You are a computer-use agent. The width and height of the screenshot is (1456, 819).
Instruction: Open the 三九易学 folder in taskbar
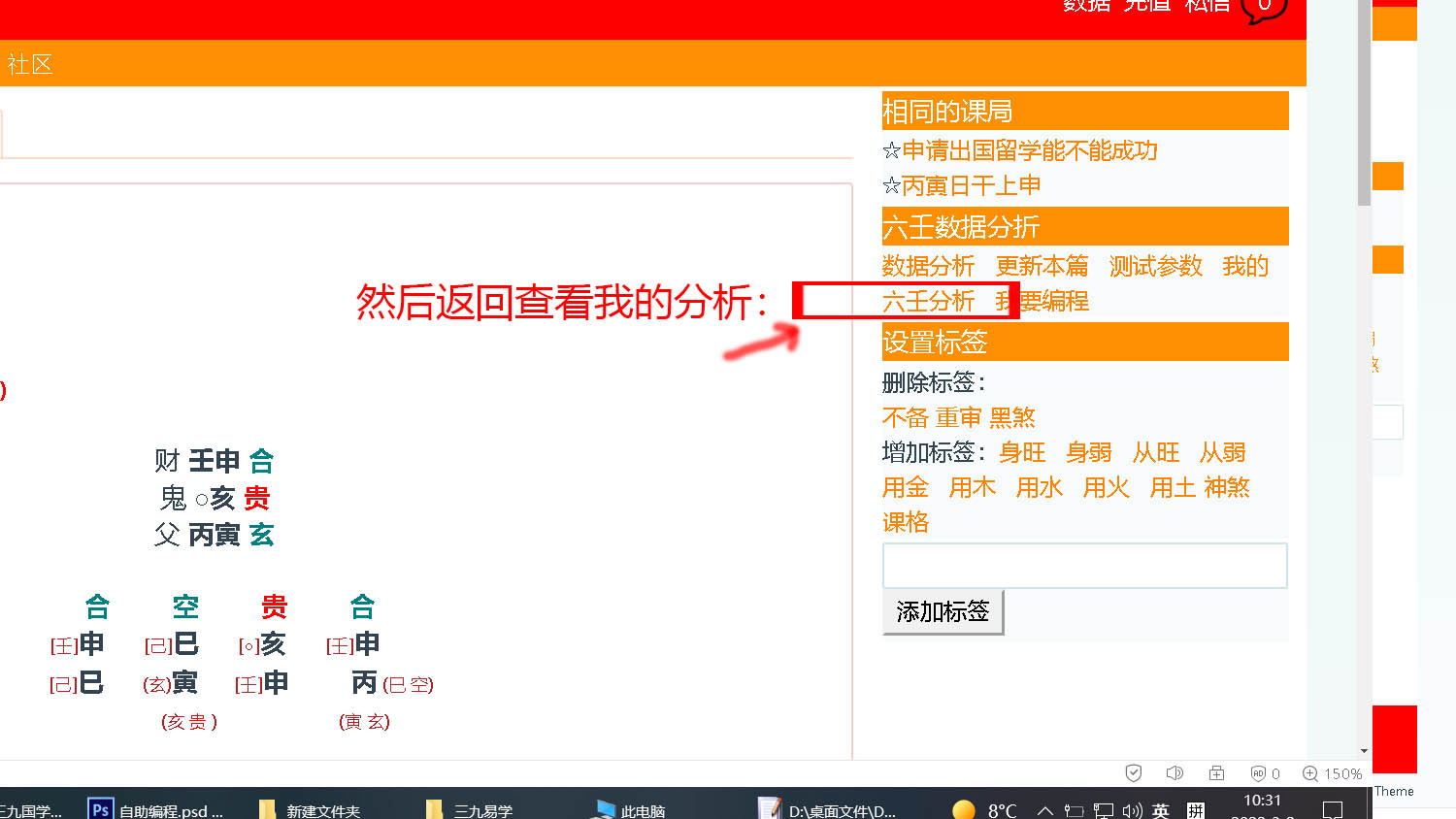point(473,809)
